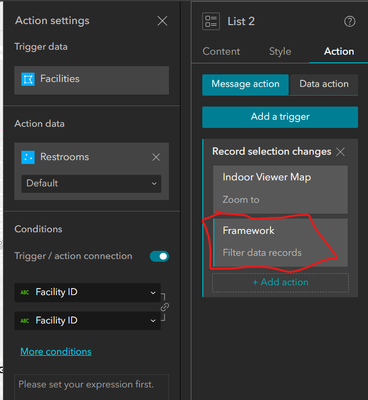
Task: Click the Action data section label
Action: point(39,124)
